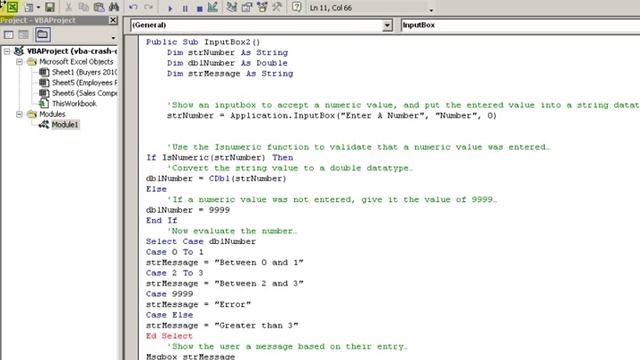The height and width of the screenshot is (360, 640).
Task: Toggle Folders view in Project pane
Action: point(42,35)
